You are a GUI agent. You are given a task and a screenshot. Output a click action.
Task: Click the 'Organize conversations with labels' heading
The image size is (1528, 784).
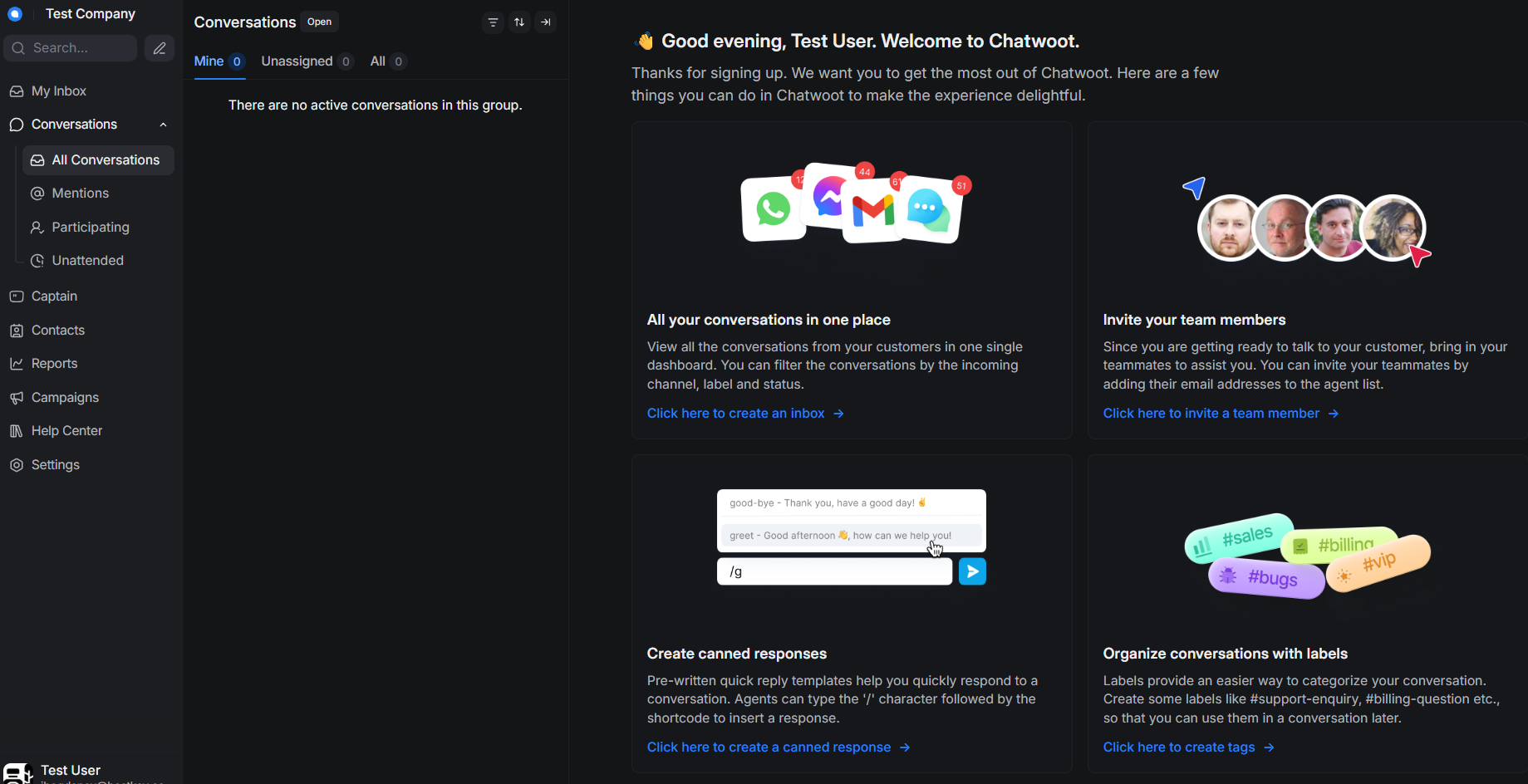[x=1226, y=654]
